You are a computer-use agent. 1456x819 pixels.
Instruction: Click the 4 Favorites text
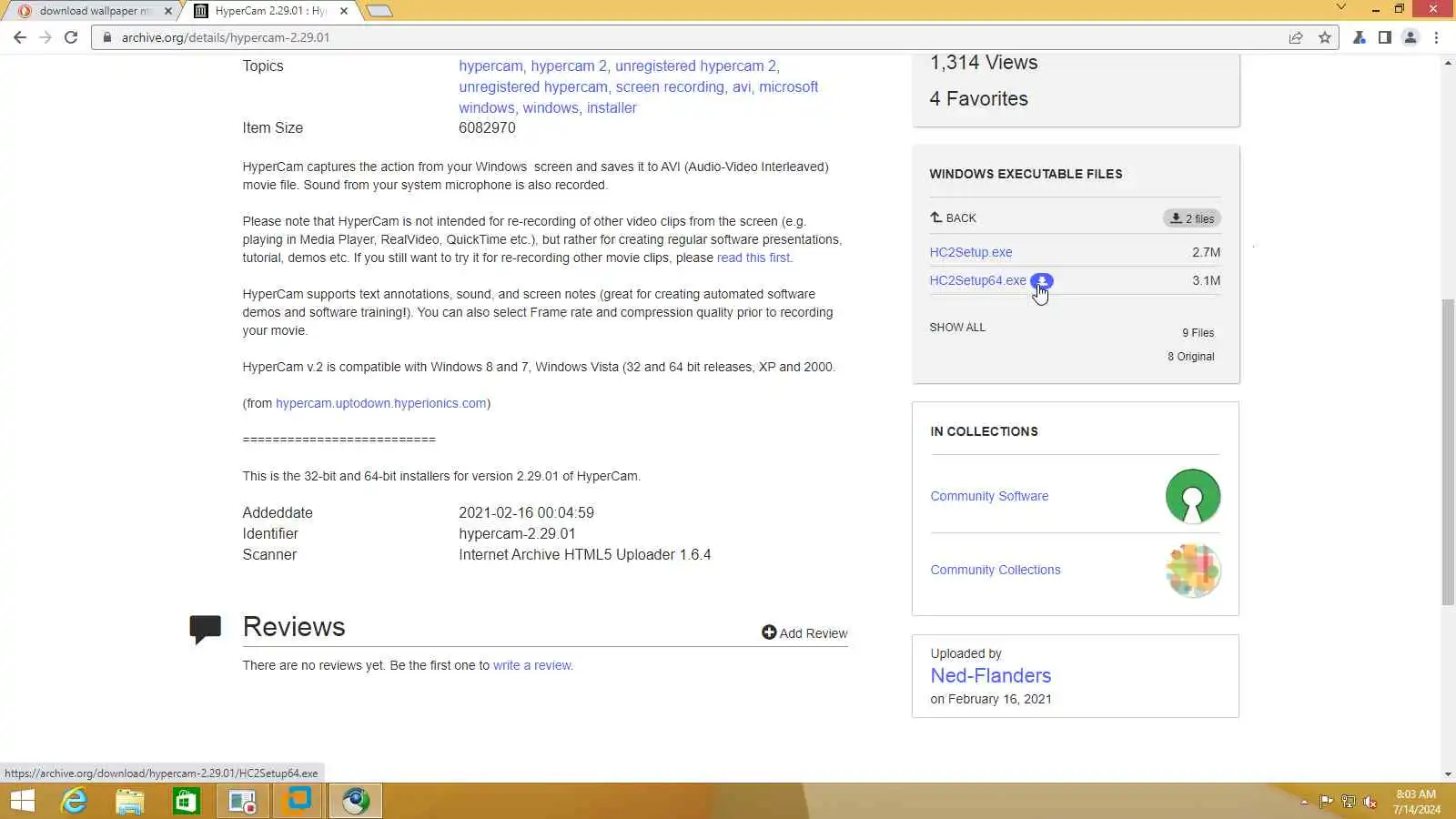[x=978, y=98]
